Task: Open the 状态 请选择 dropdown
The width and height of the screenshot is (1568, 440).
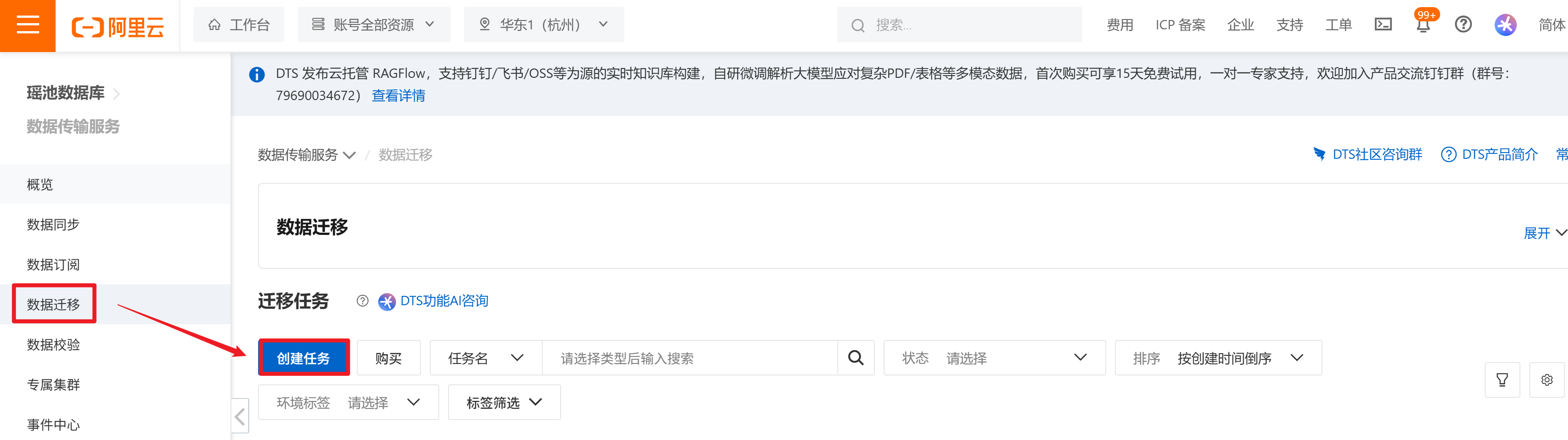Action: (994, 358)
